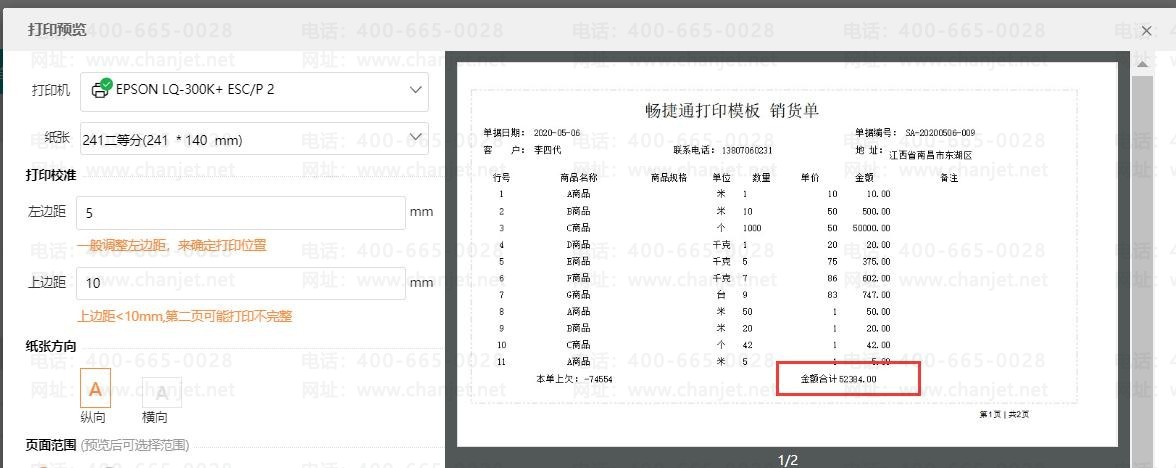Click the customer name 李四代
The image size is (1176, 468).
(547, 150)
